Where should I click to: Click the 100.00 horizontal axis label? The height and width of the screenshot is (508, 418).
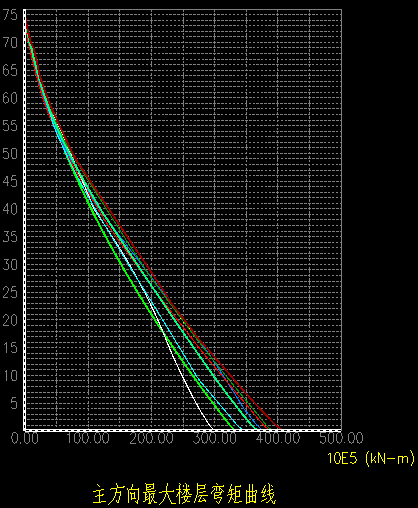(x=88, y=438)
